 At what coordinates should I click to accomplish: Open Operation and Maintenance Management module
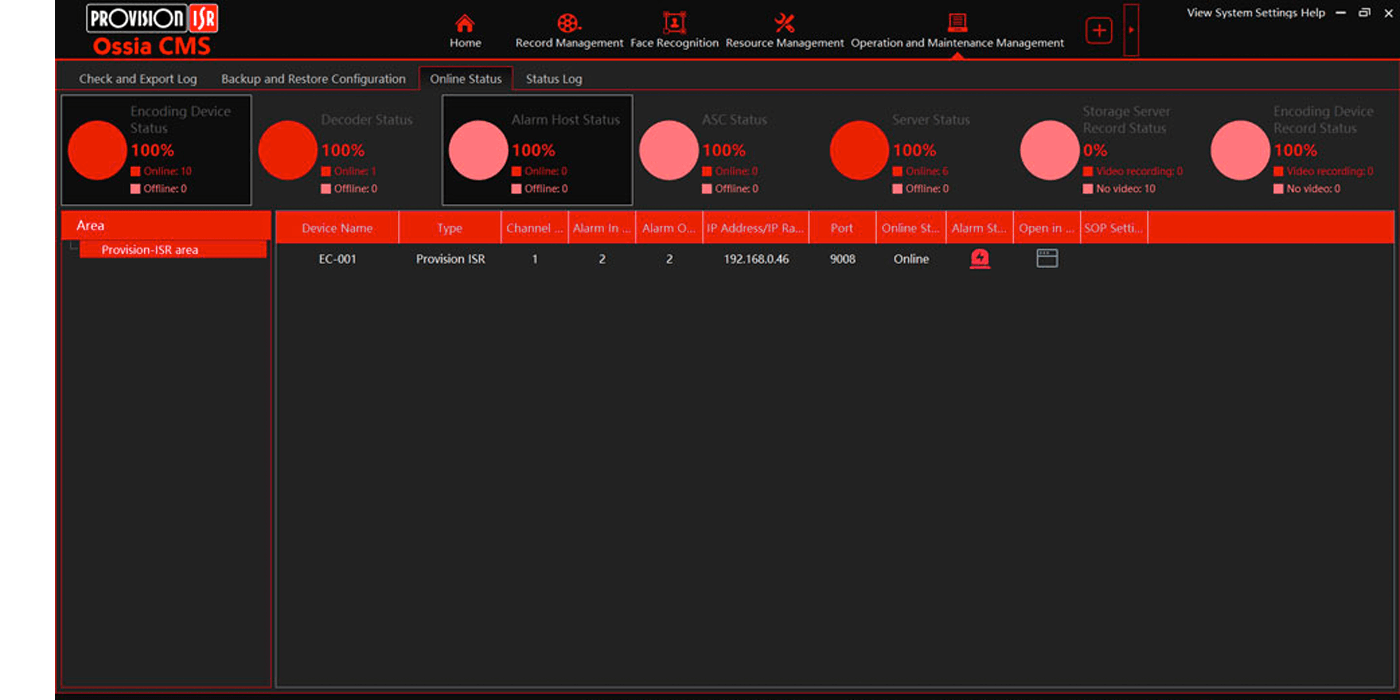(x=957, y=31)
